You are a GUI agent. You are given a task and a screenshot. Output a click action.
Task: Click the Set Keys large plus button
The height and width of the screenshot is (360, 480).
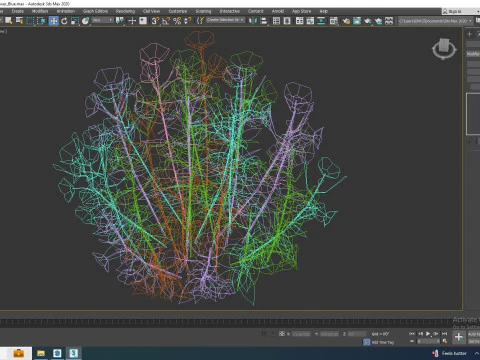[459, 337]
